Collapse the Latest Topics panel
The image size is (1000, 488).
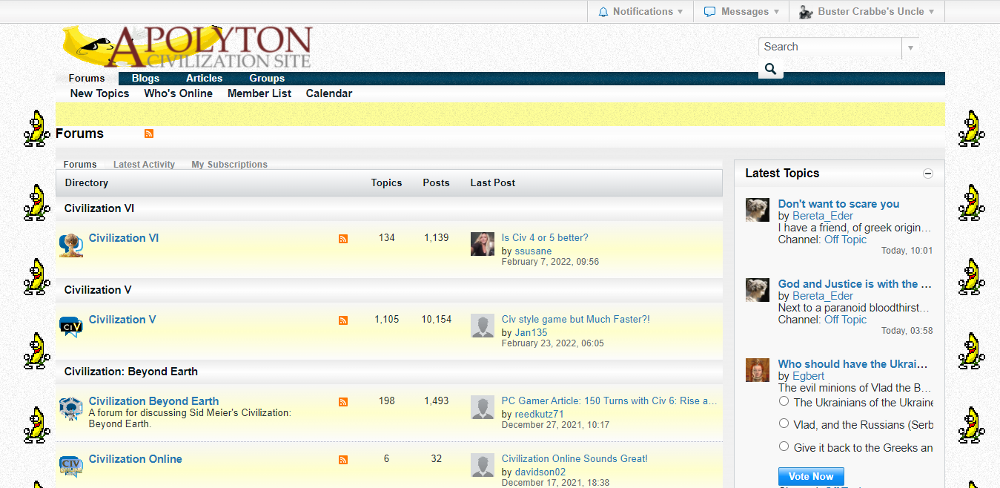pyautogui.click(x=928, y=174)
